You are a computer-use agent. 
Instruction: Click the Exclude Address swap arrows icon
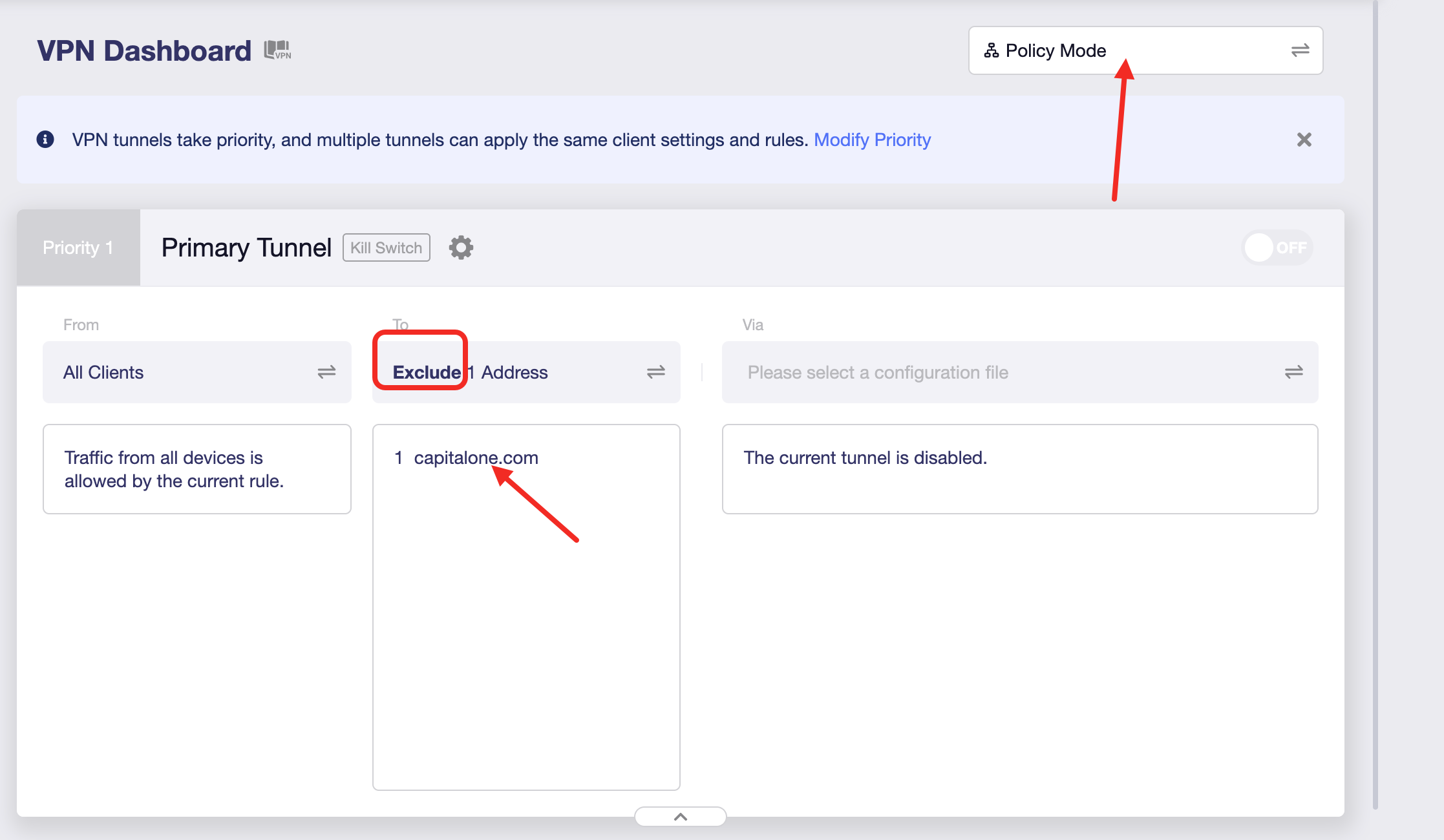[x=655, y=372]
